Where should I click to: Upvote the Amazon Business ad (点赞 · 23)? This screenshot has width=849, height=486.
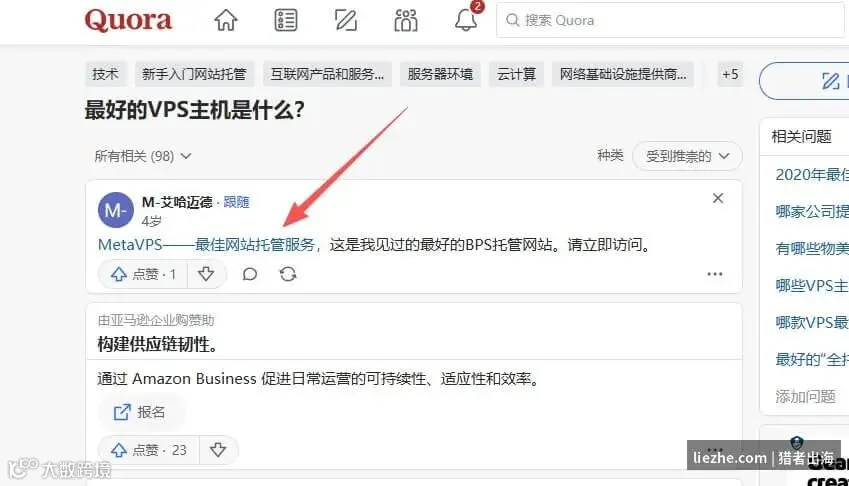pos(148,450)
